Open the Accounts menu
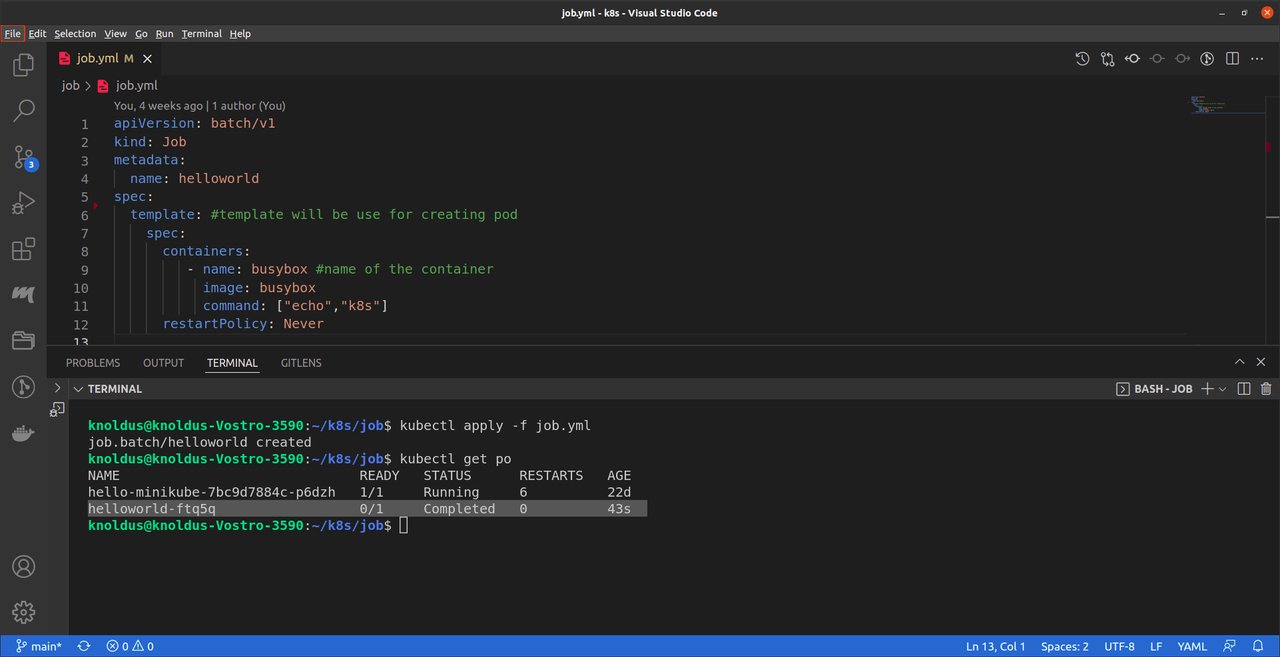 tap(23, 567)
